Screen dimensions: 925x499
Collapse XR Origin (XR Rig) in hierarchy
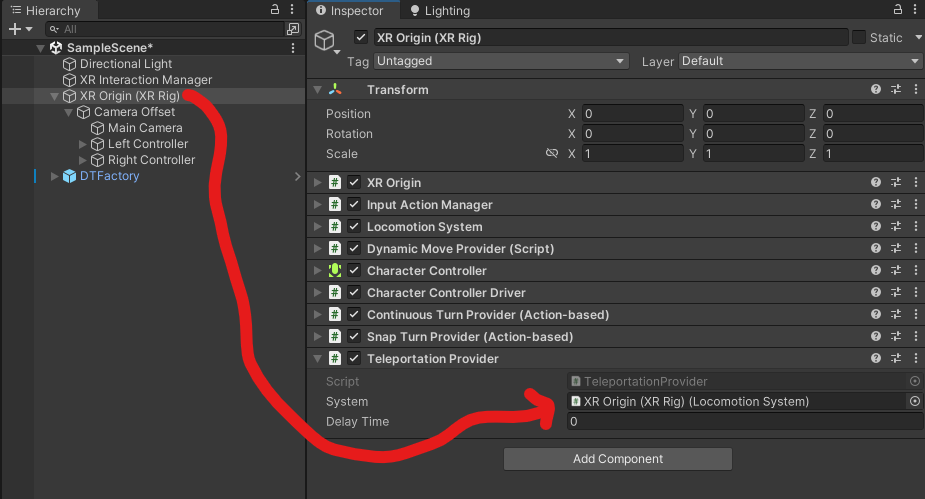[54, 96]
